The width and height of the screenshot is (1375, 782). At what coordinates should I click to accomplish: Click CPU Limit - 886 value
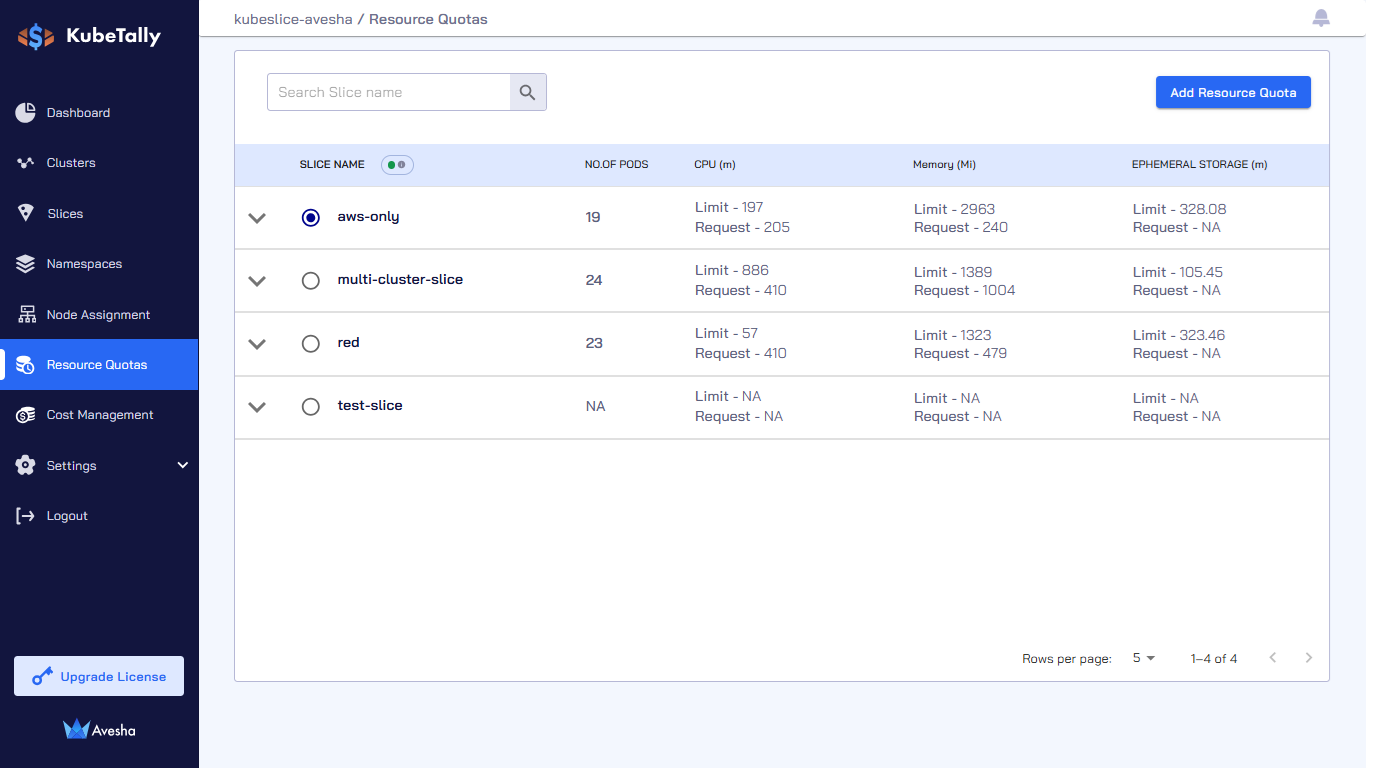click(x=732, y=270)
